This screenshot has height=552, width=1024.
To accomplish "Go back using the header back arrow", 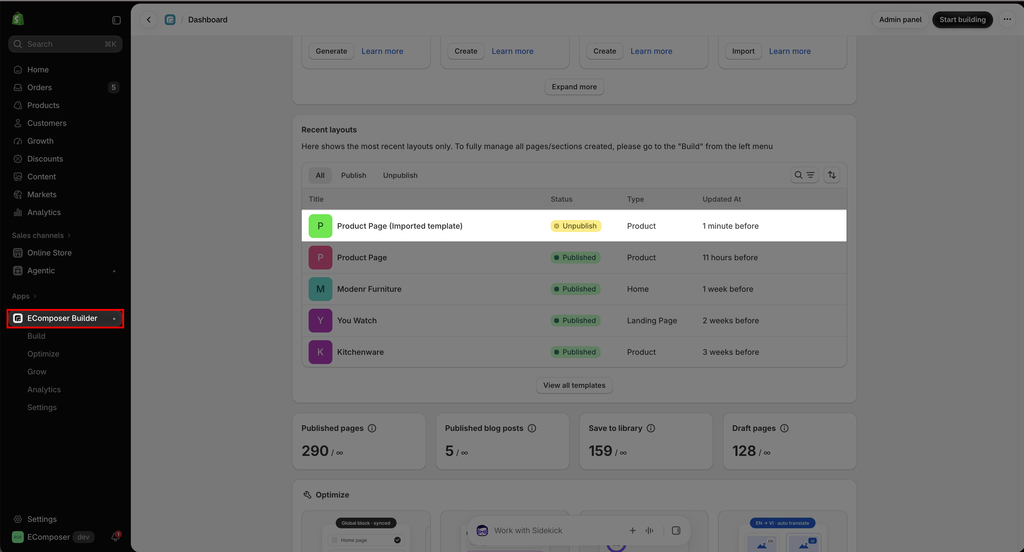I will click(x=149, y=20).
